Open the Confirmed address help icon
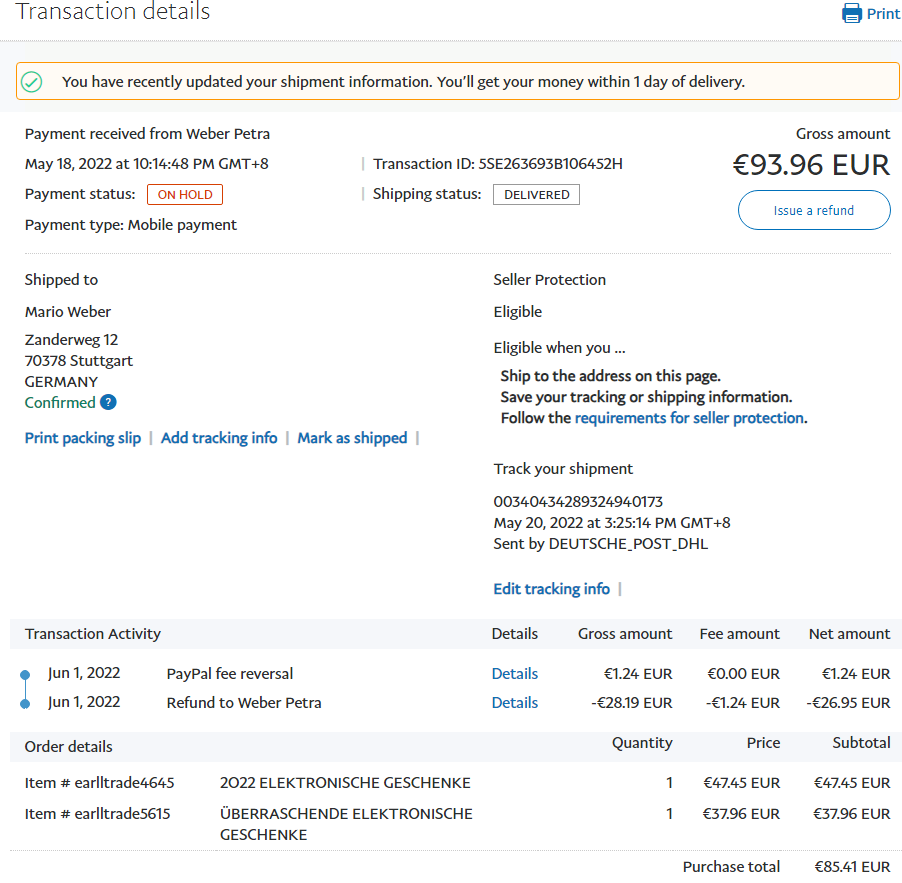Image resolution: width=902 pixels, height=883 pixels. 108,403
